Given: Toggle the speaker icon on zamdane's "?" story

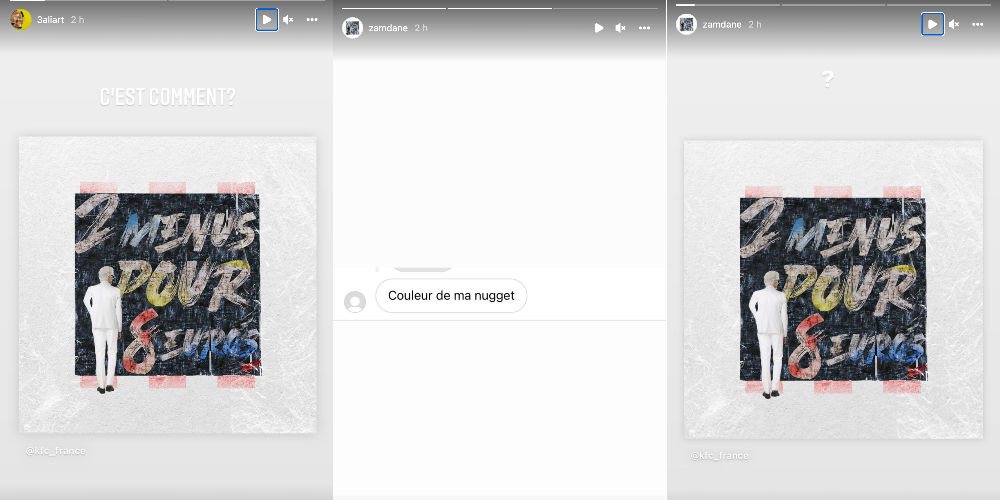Looking at the screenshot, I should pyautogui.click(x=954, y=24).
